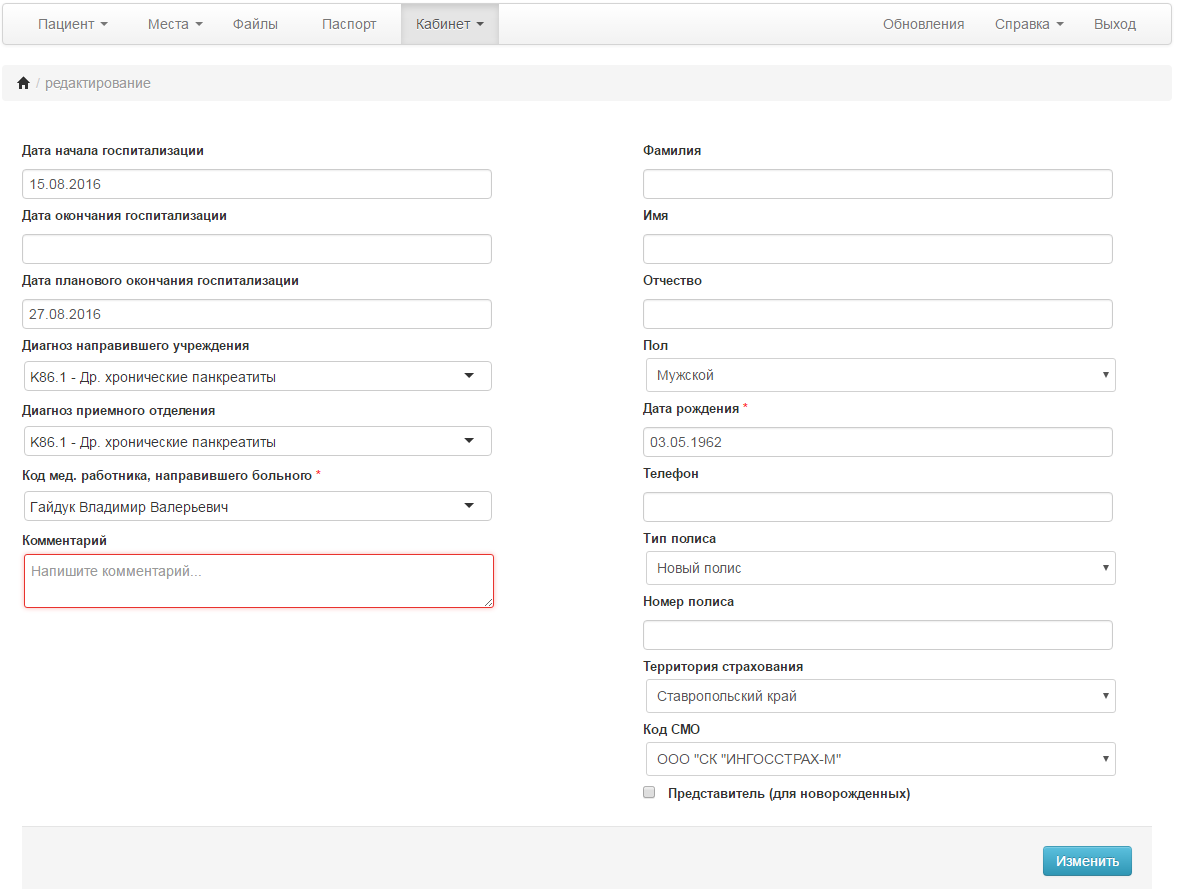Open the Кабинет menu

[449, 24]
